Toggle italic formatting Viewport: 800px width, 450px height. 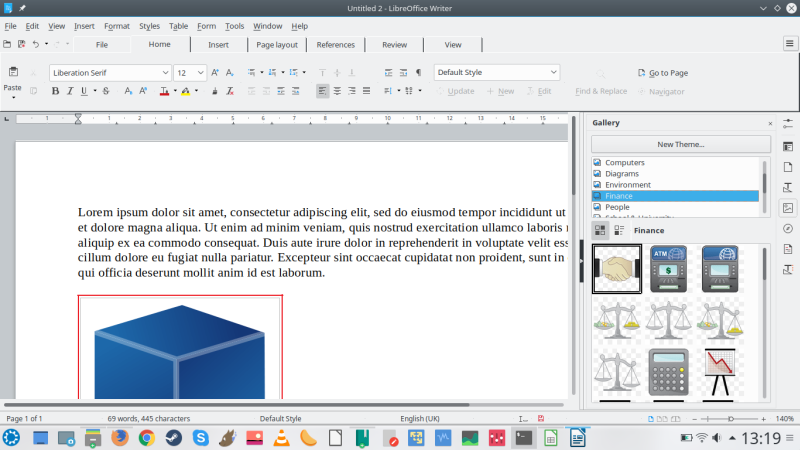pos(70,91)
